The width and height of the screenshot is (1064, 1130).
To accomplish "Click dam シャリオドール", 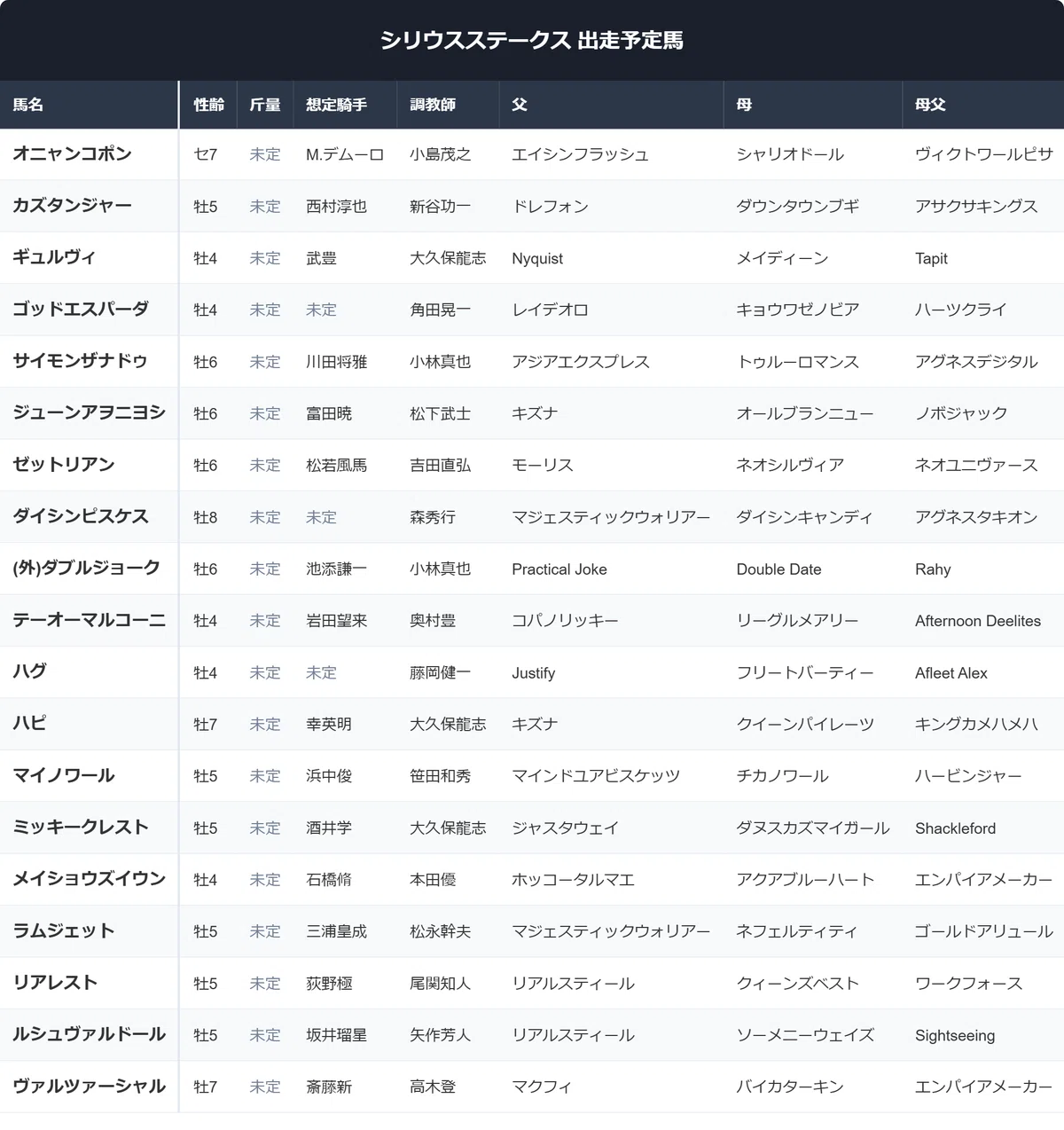I will pos(790,154).
